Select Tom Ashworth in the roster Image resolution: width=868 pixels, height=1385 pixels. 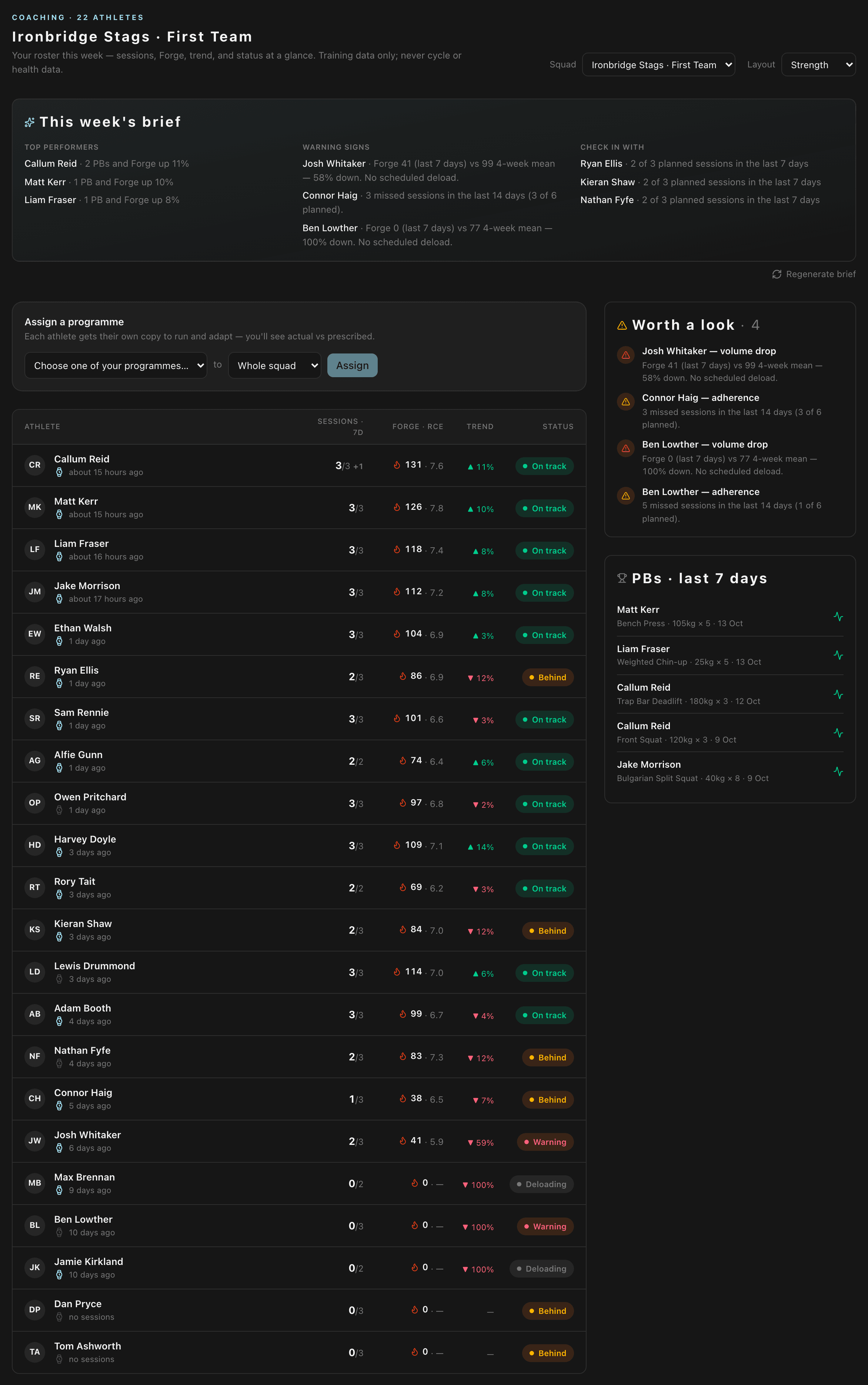click(x=299, y=1352)
